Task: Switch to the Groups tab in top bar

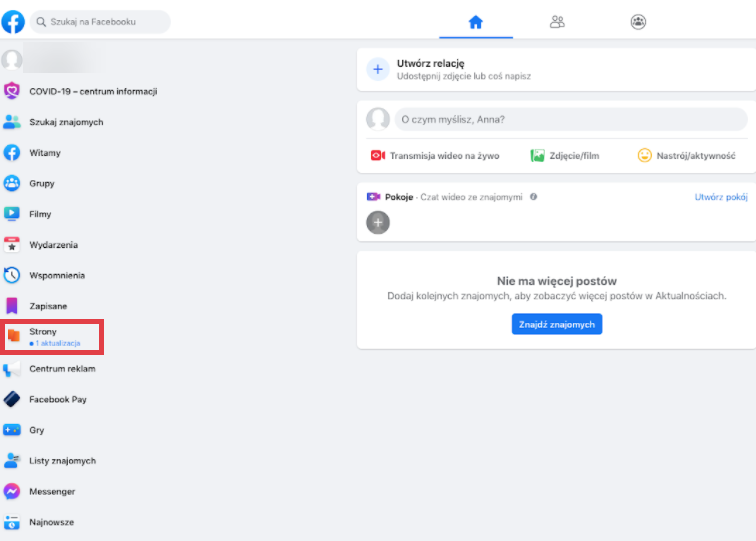Action: 638,21
